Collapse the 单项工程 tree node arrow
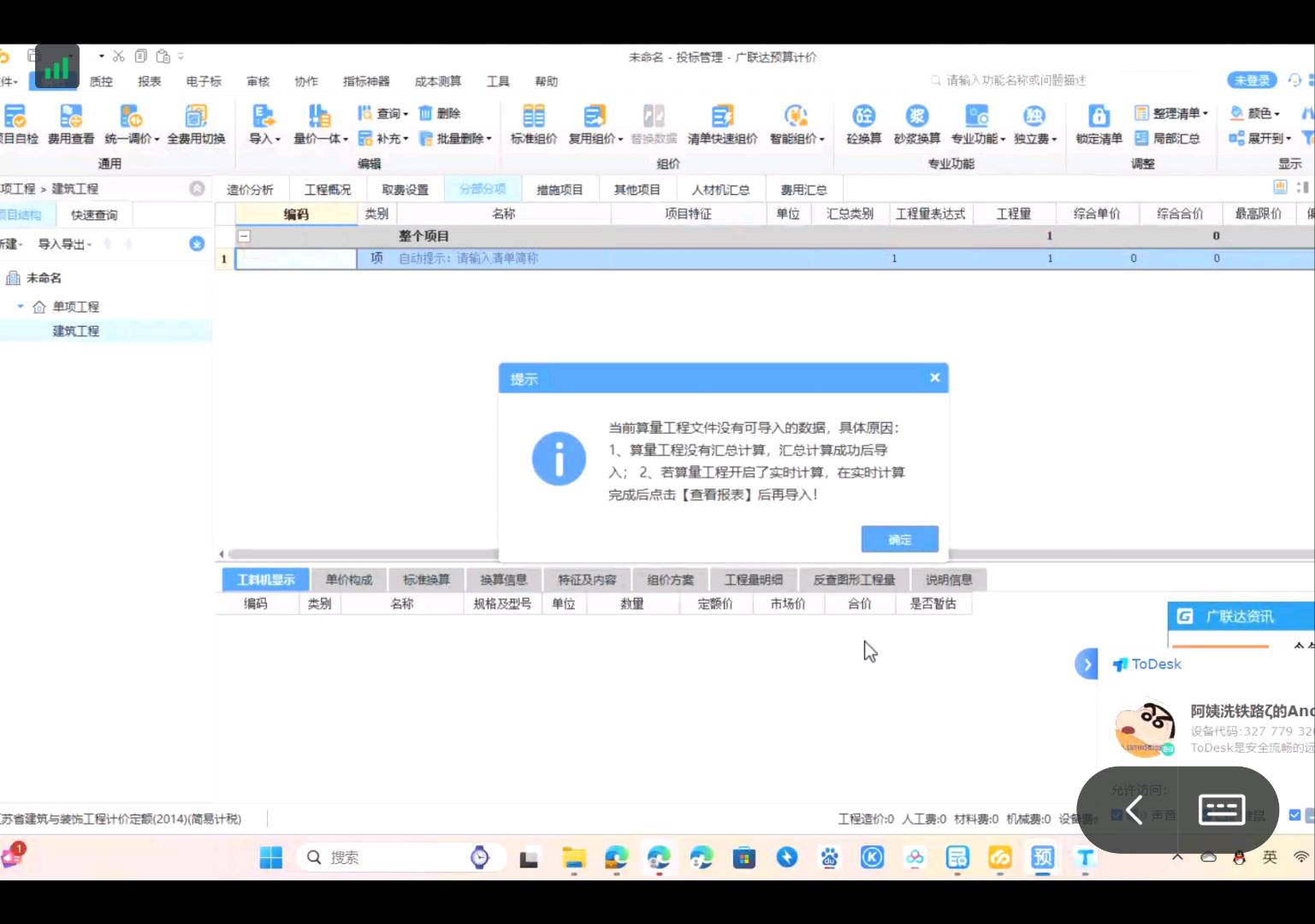 pyautogui.click(x=21, y=306)
